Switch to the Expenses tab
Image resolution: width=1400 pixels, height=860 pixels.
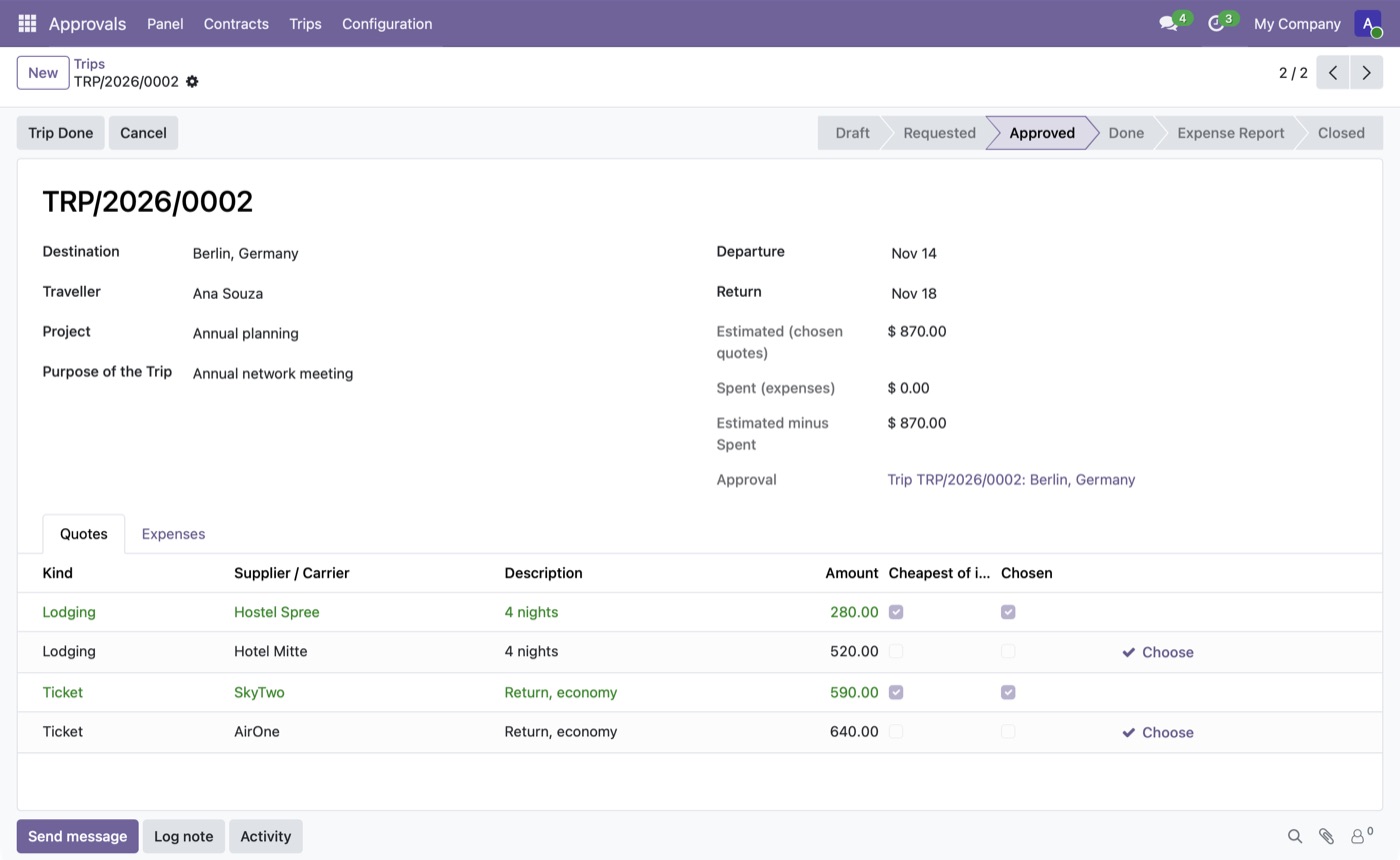pyautogui.click(x=173, y=534)
